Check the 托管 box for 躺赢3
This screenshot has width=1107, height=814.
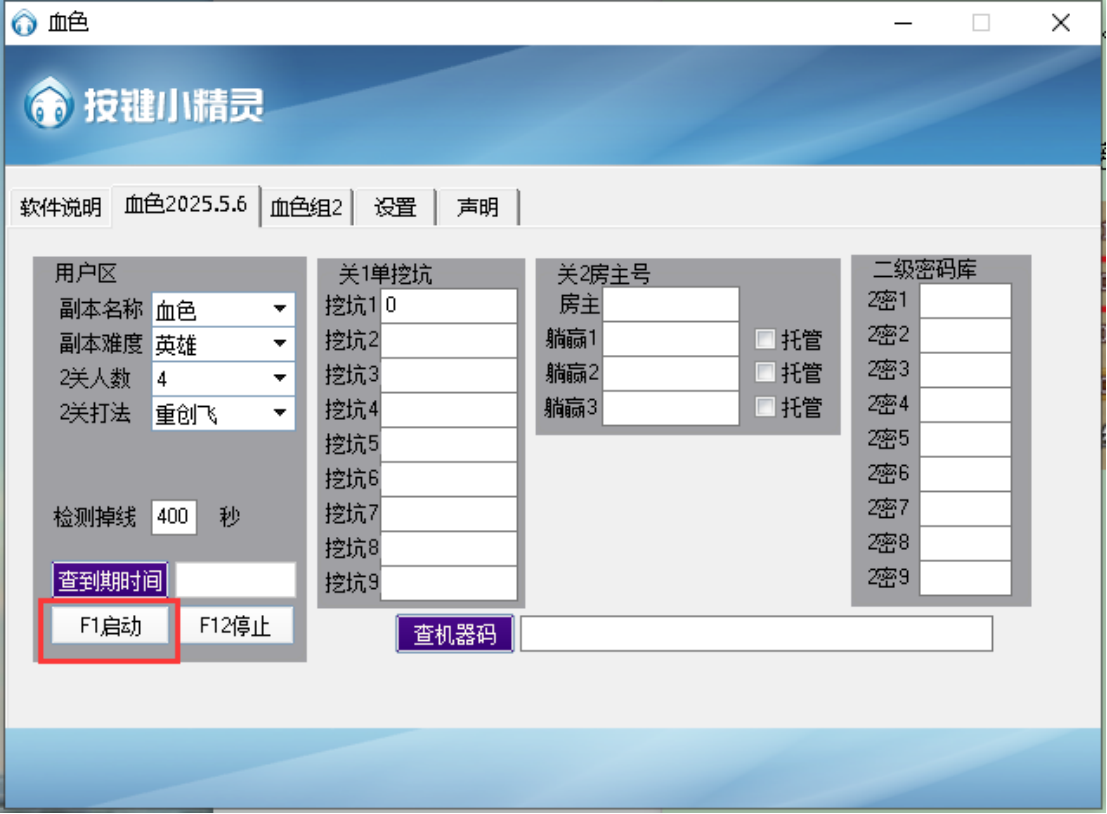[765, 407]
